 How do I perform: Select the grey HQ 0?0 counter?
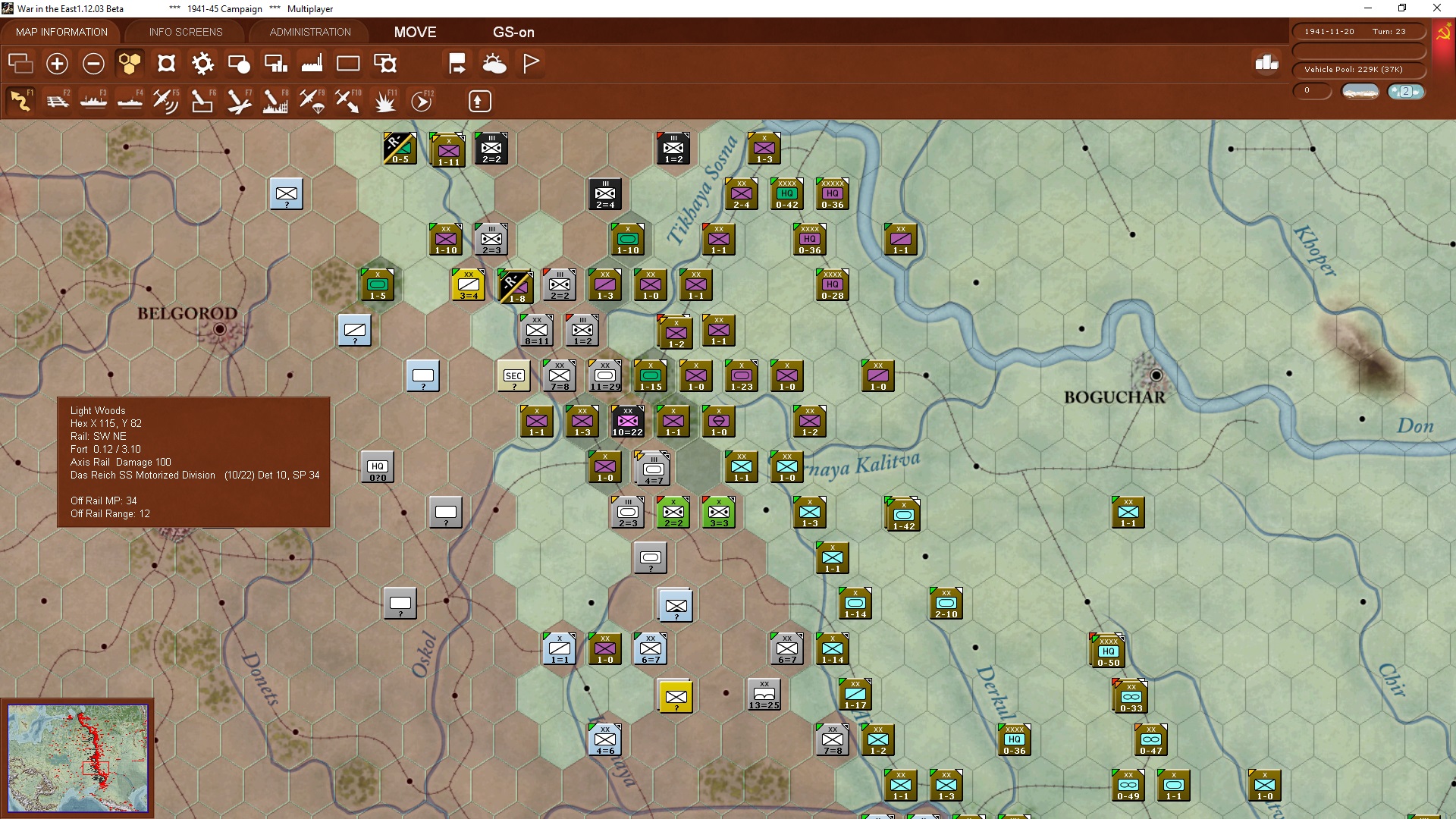point(378,467)
